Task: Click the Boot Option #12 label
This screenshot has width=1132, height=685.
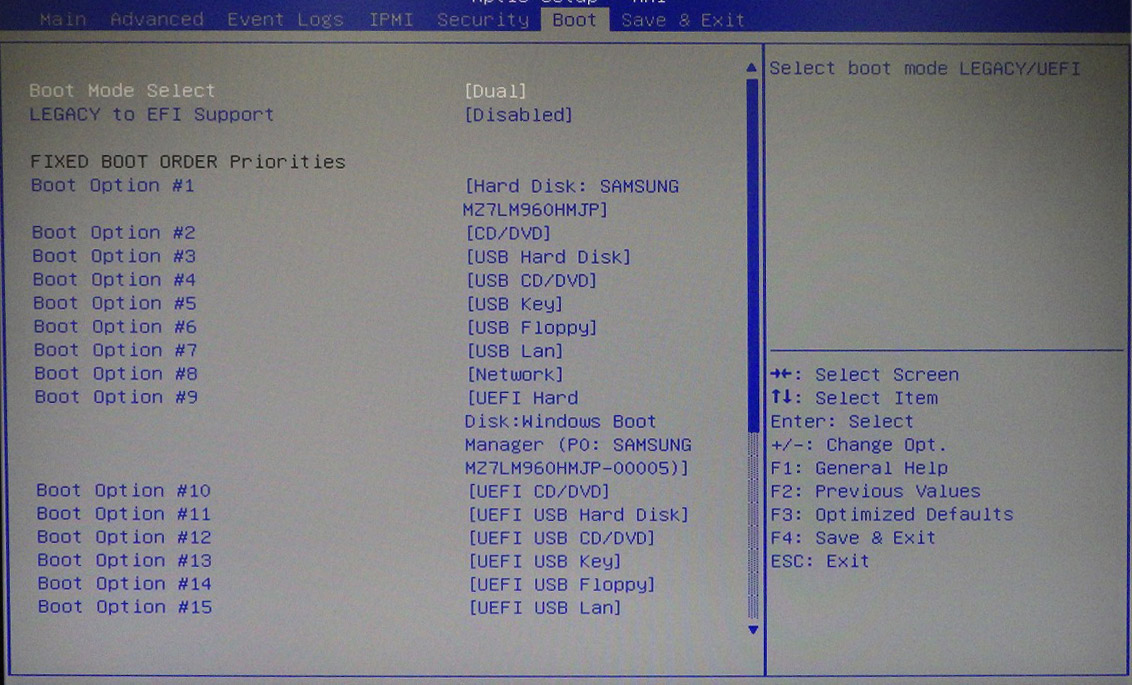Action: 124,538
